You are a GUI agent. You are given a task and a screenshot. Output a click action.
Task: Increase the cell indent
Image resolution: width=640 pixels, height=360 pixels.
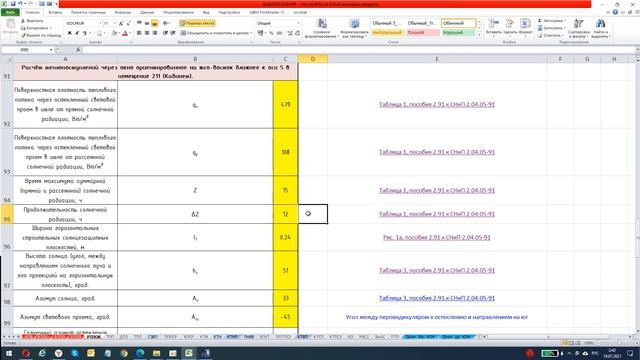[x=173, y=33]
